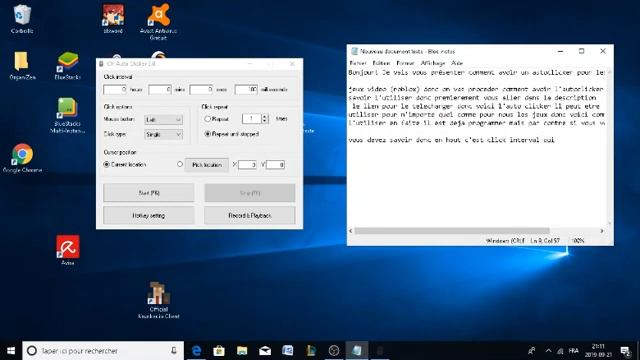Screen dimensions: 640x360
Task: Open the network icon in the system tray
Action: [x=560, y=351]
